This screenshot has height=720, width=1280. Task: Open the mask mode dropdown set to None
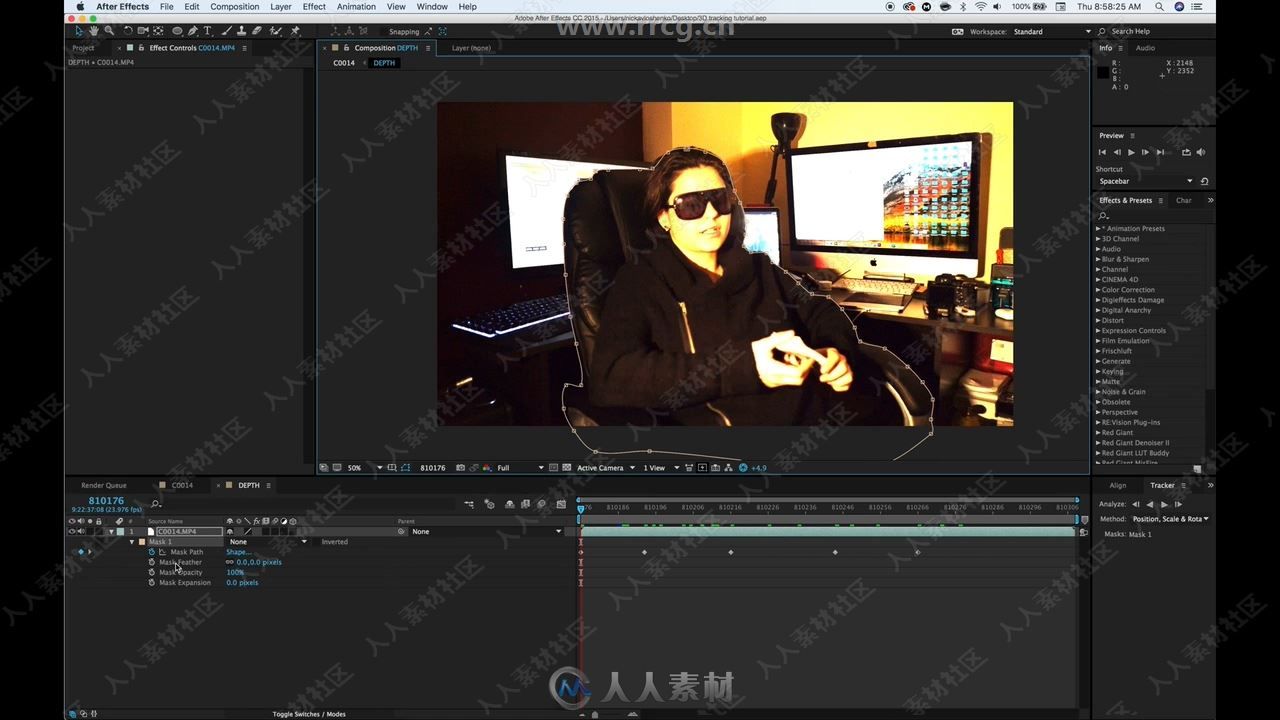268,541
